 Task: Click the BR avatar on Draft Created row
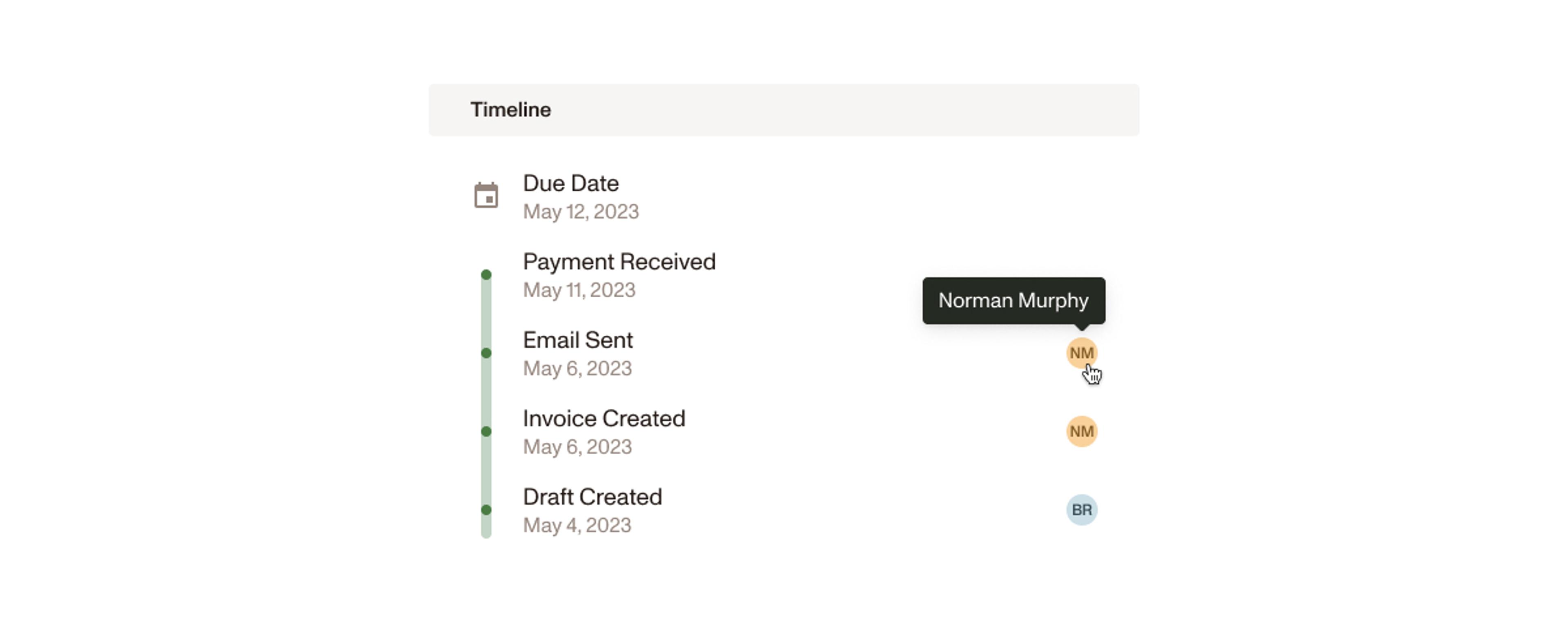pos(1082,510)
